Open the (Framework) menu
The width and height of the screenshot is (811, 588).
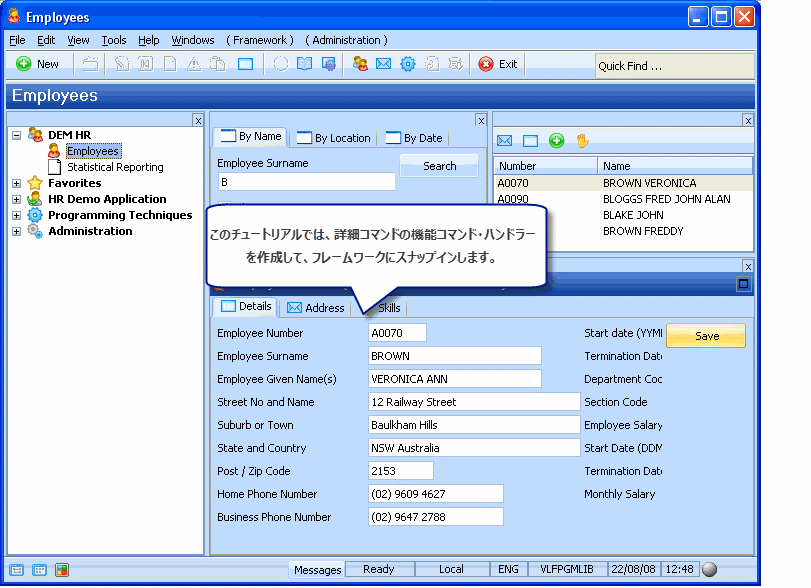click(260, 40)
